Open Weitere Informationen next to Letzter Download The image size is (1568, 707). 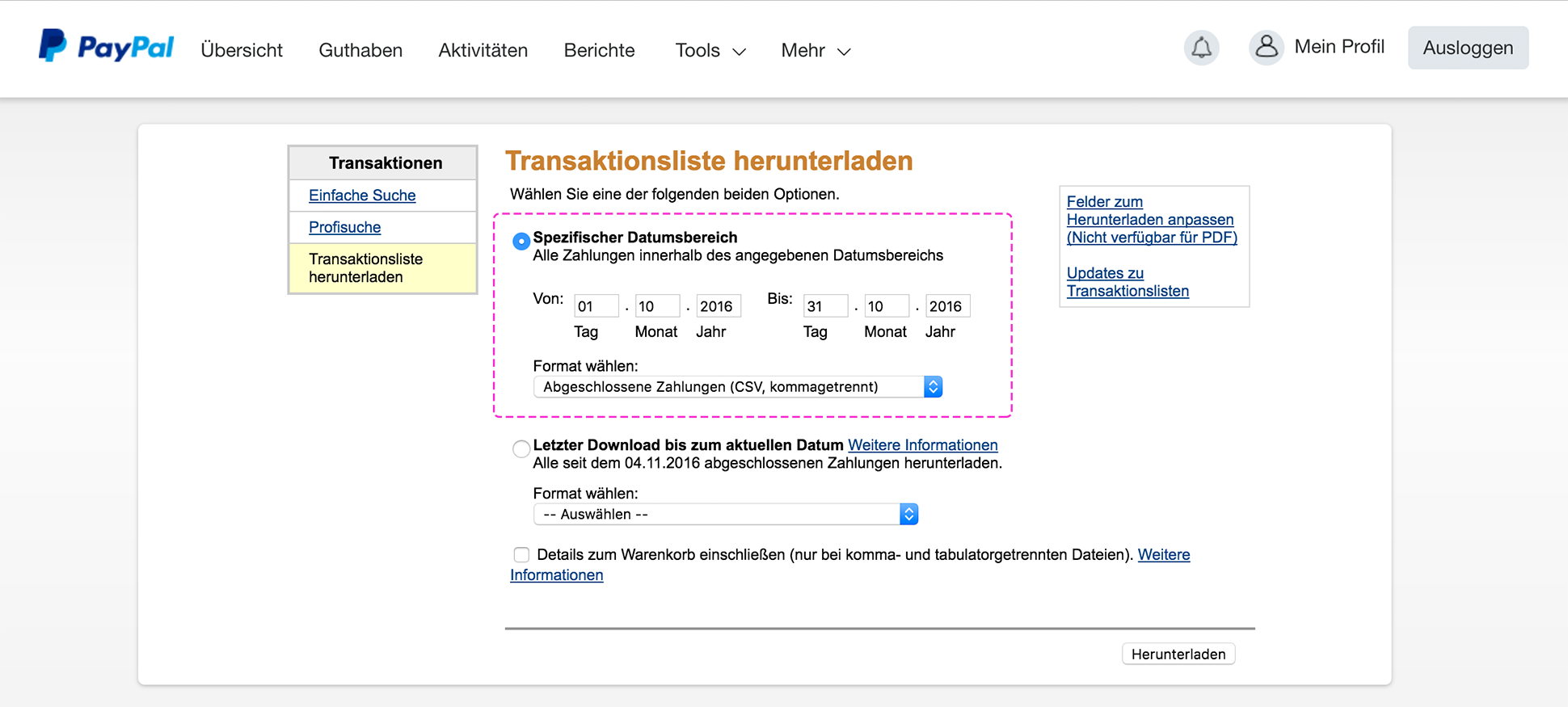pos(922,445)
